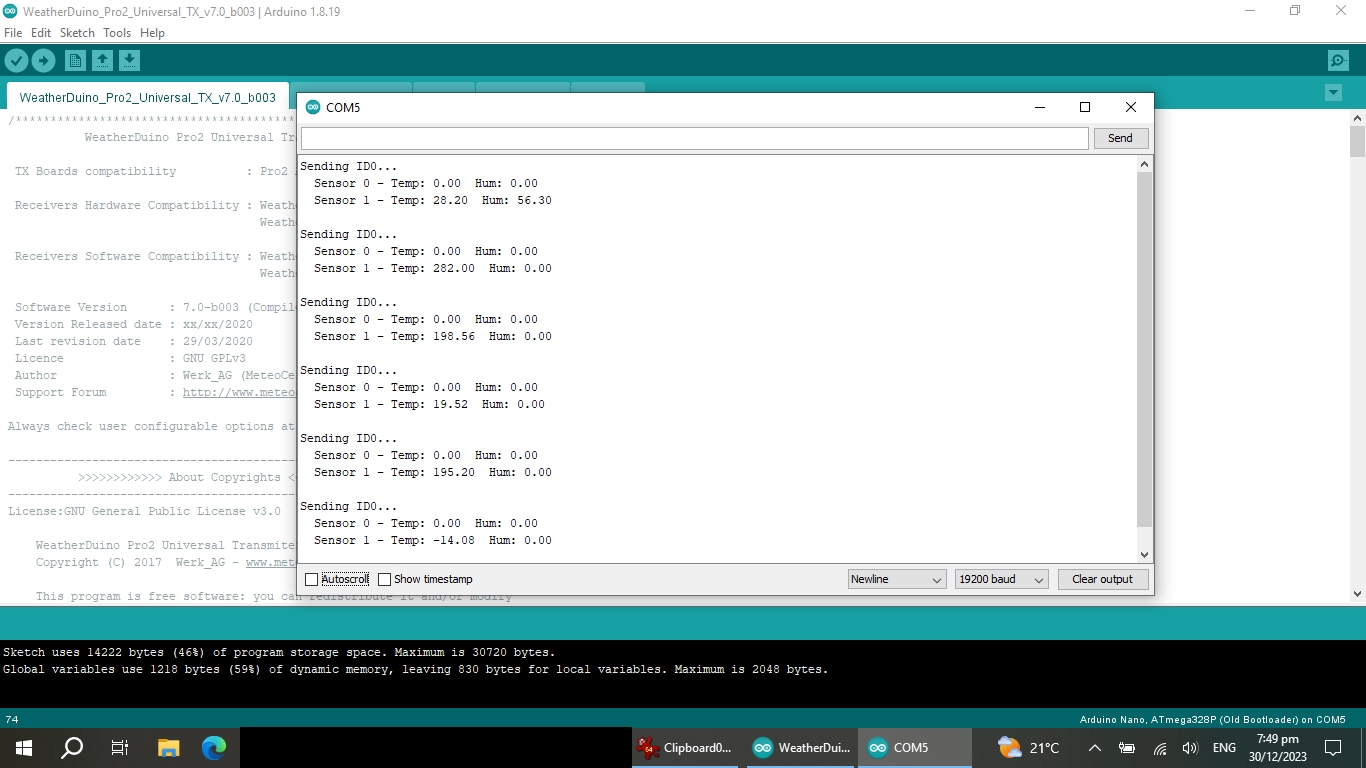Screen dimensions: 1366x768
Task: Click the Open sketch toolbar icon
Action: [x=102, y=61]
